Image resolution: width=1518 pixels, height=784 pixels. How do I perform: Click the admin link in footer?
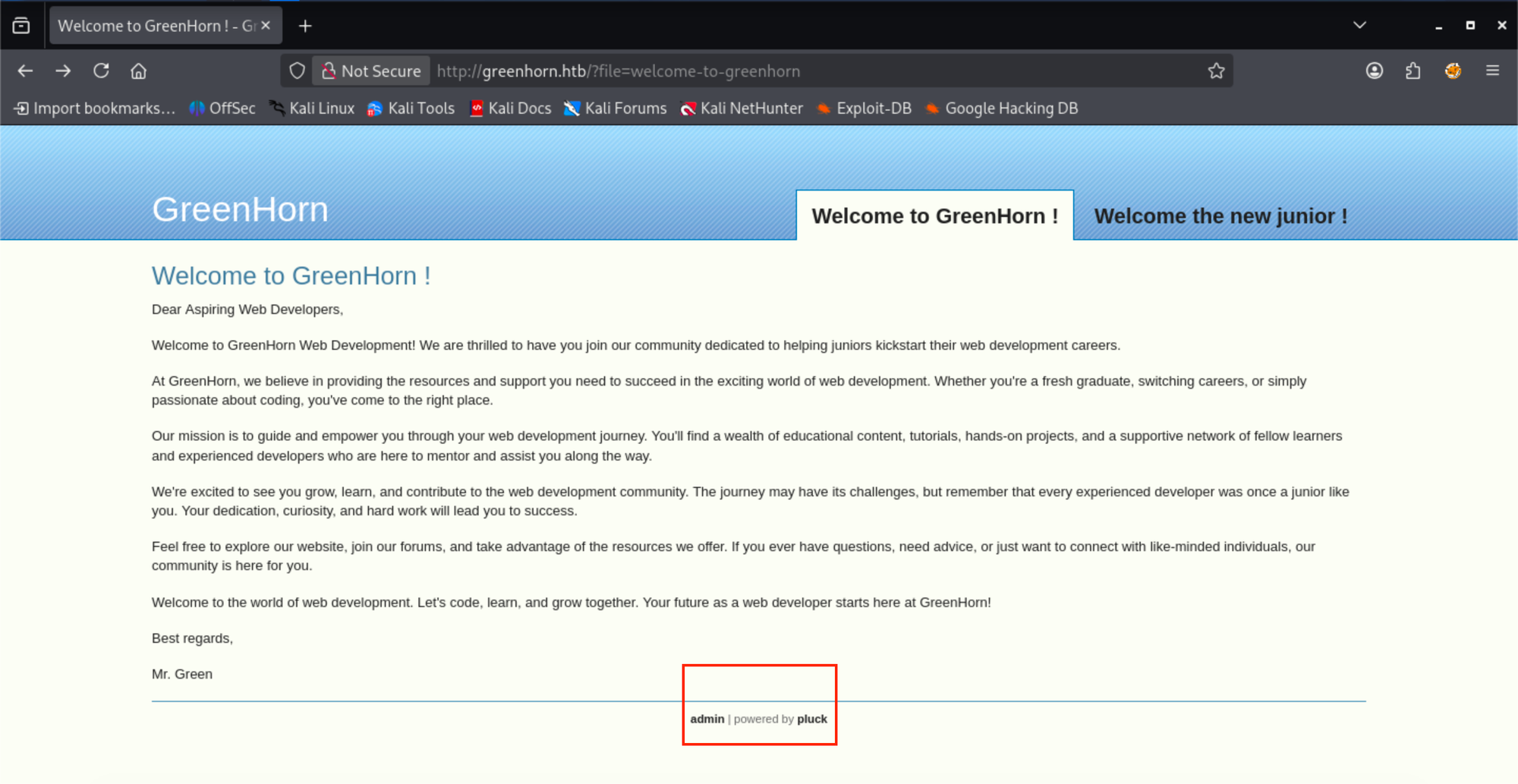click(707, 719)
